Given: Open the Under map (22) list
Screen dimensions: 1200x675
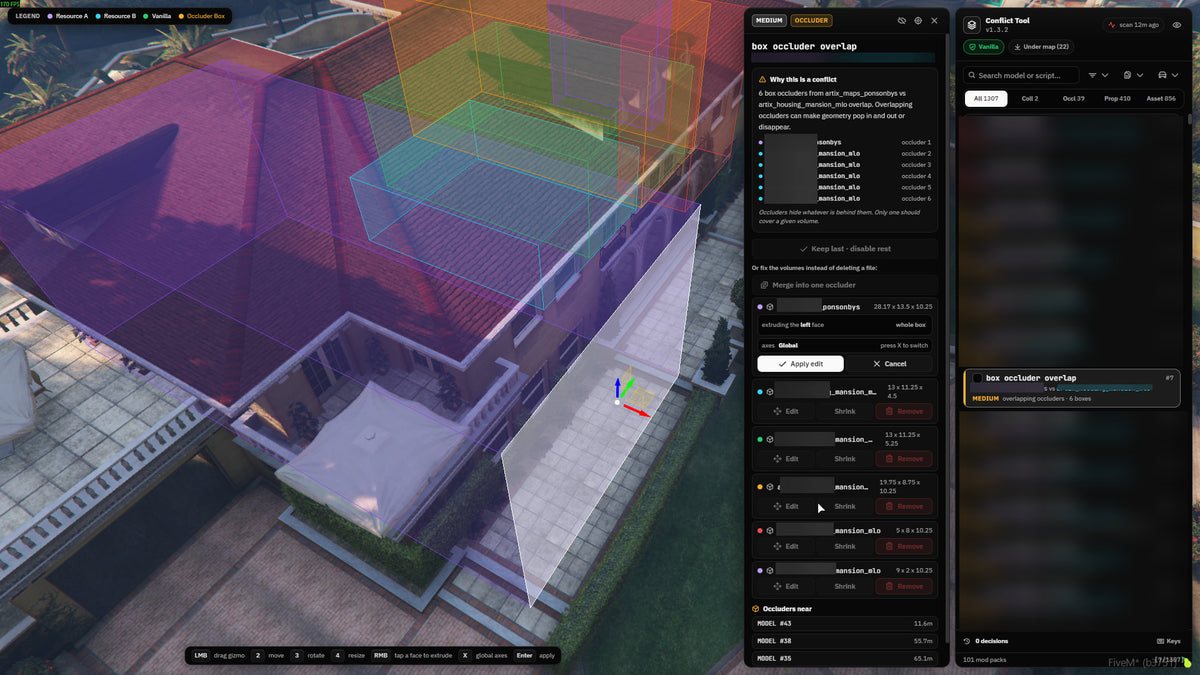Looking at the screenshot, I should [1041, 47].
